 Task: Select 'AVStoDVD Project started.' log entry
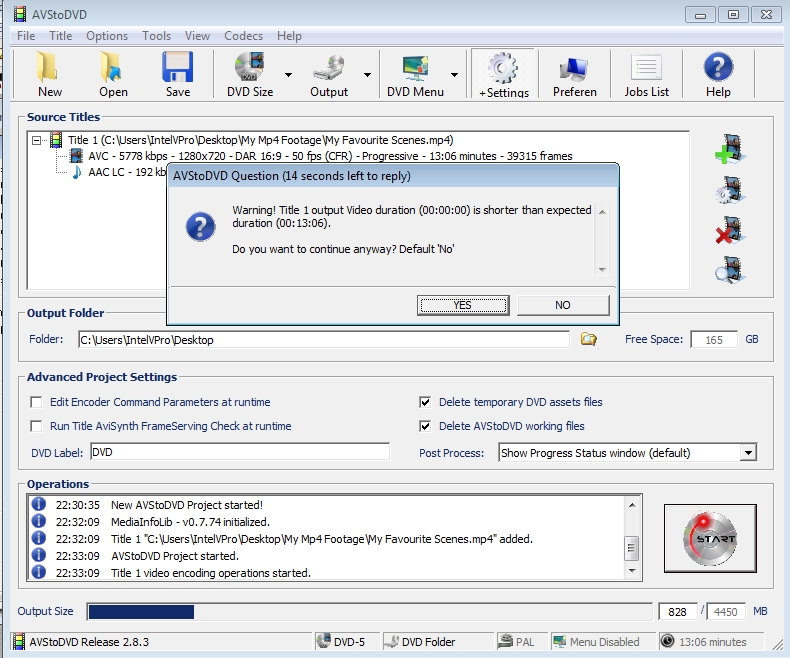[x=174, y=556]
